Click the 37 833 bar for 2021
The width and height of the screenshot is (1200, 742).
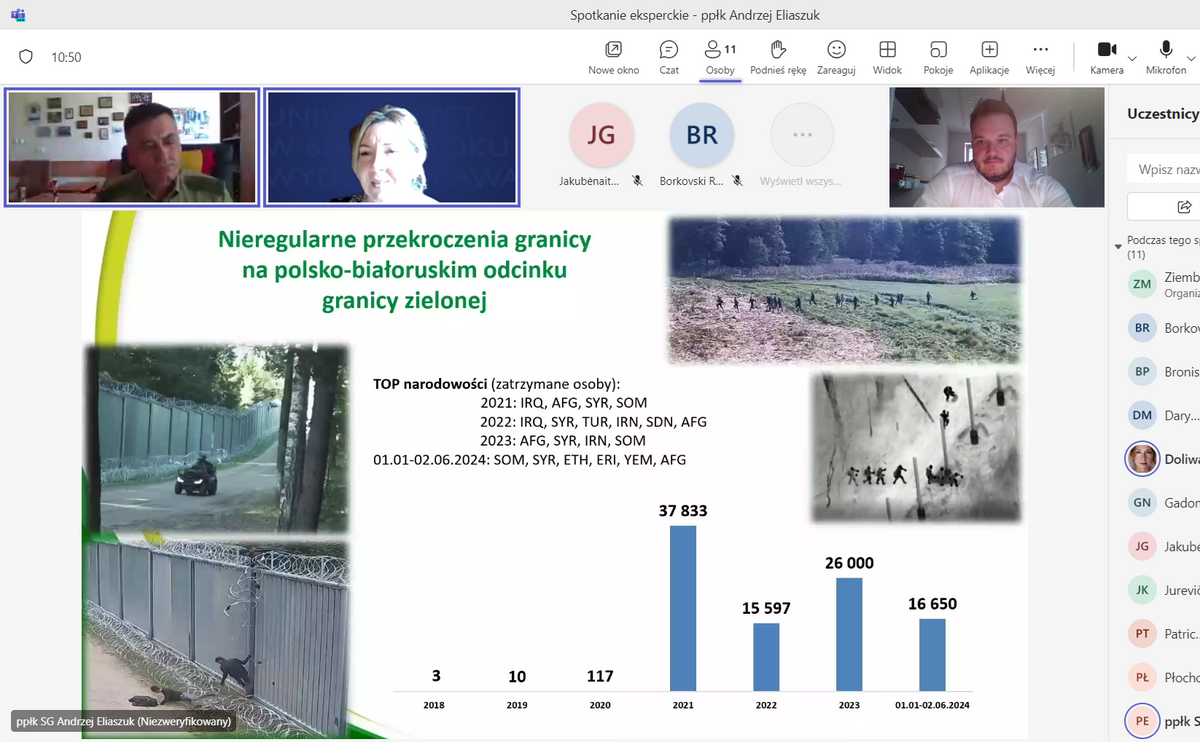pyautogui.click(x=683, y=608)
